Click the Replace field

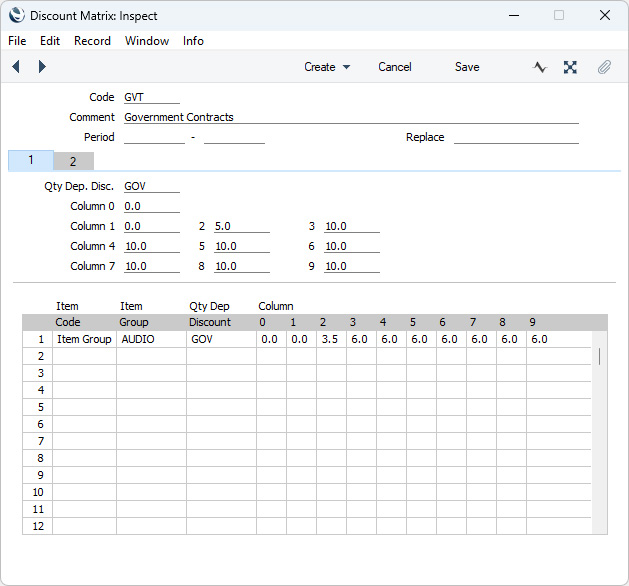[x=516, y=138]
